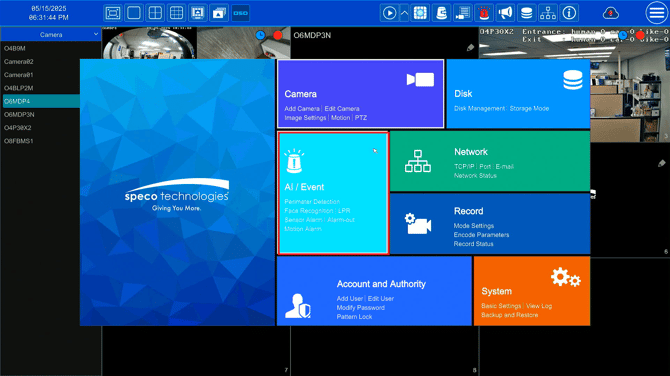Select camera O4B9M in list
670x376 pixels.
pos(15,48)
